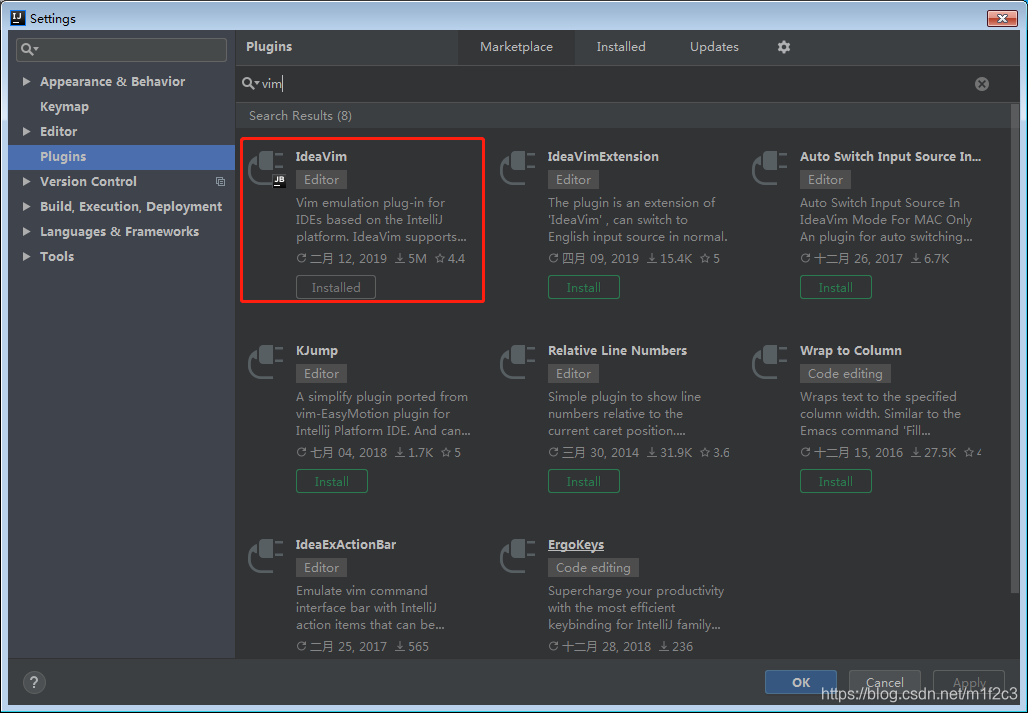This screenshot has height=713, width=1028.
Task: Select Plugins in the settings tree
Action: [x=121, y=157]
